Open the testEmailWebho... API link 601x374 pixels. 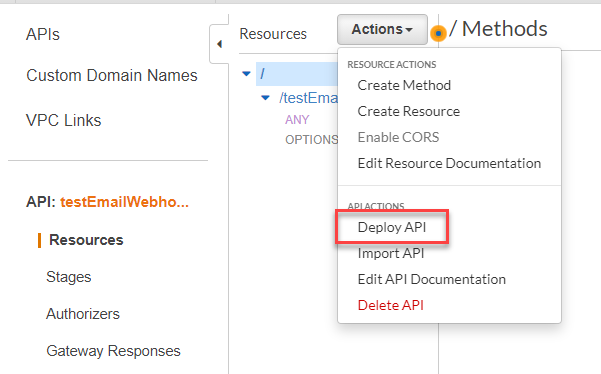(x=124, y=202)
